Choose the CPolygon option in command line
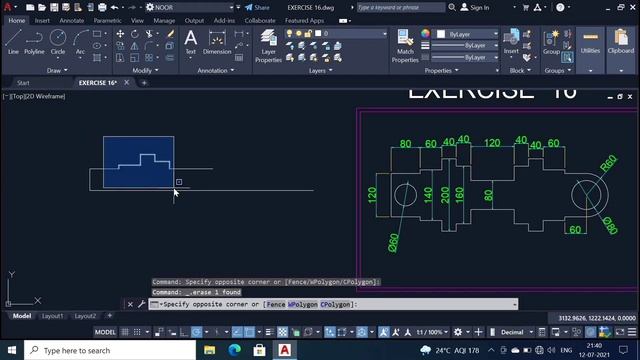 point(335,304)
